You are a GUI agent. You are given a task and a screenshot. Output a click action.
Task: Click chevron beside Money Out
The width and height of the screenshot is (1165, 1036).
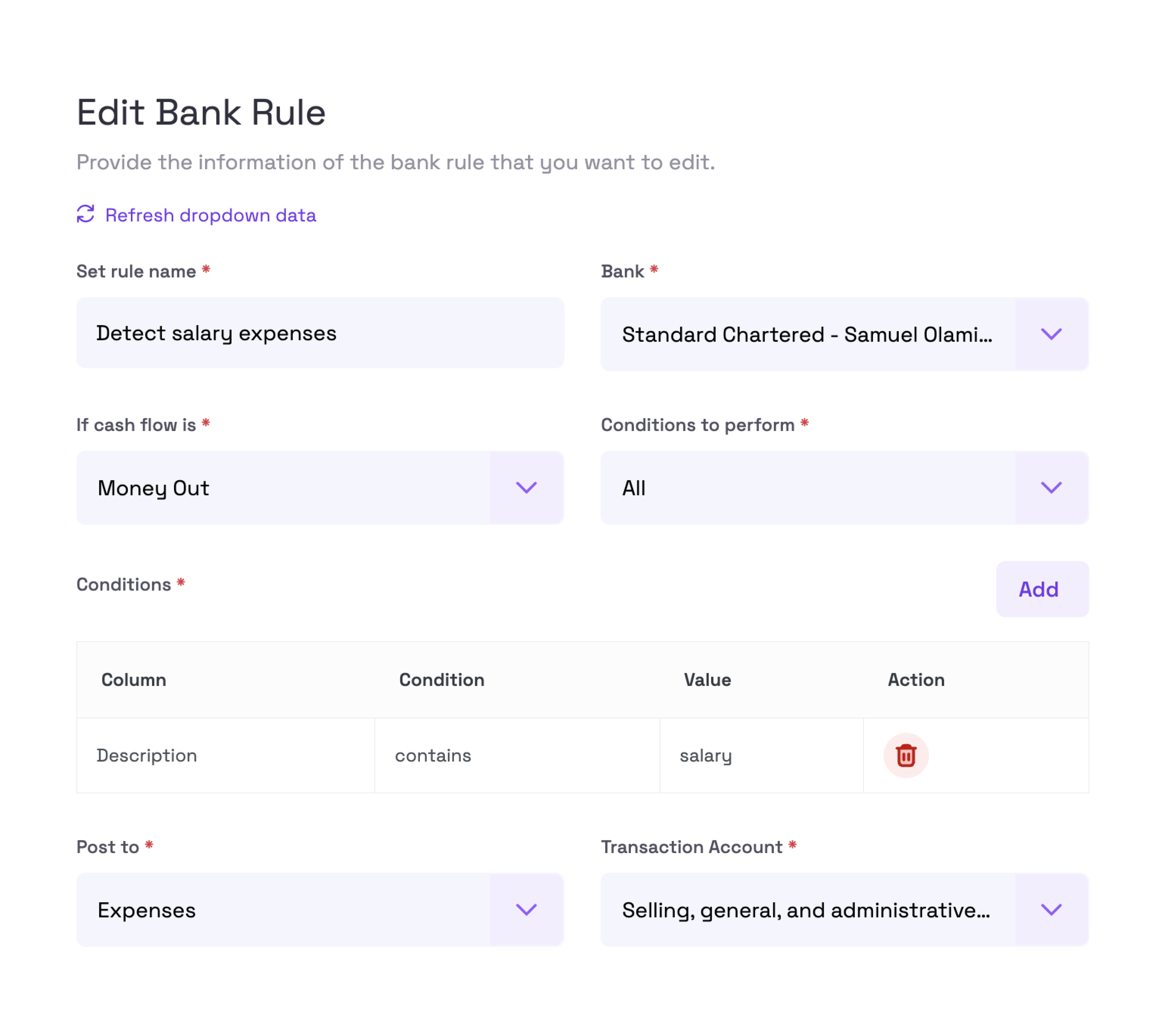tap(526, 487)
